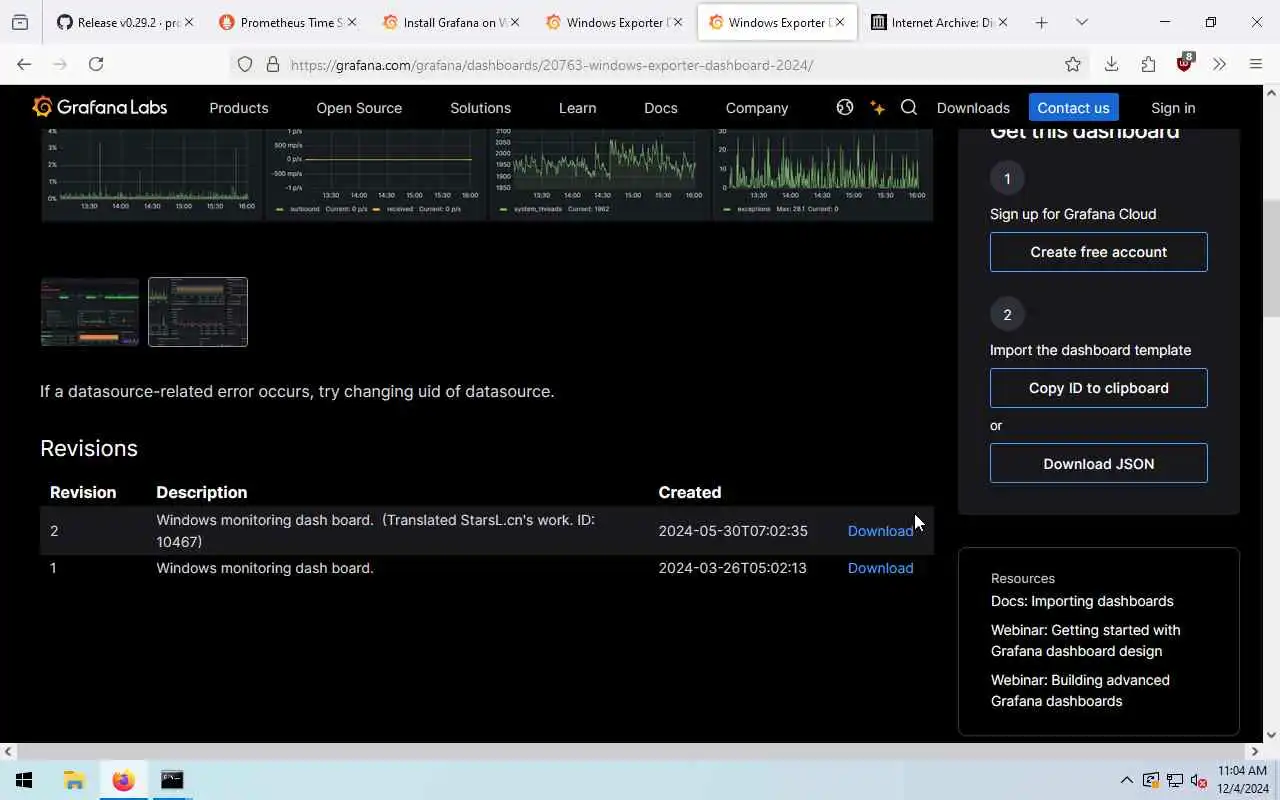Expand the Products menu

[239, 108]
